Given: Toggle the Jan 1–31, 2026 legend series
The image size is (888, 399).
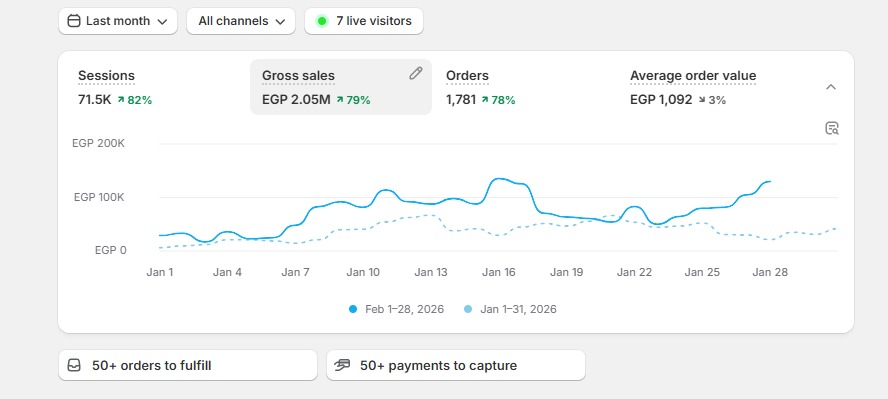Looking at the screenshot, I should [510, 310].
